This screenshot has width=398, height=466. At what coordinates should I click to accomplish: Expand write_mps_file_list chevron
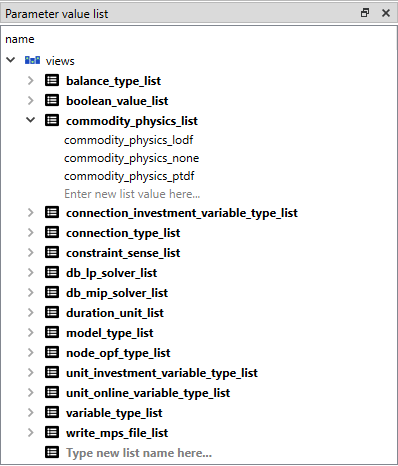click(31, 432)
